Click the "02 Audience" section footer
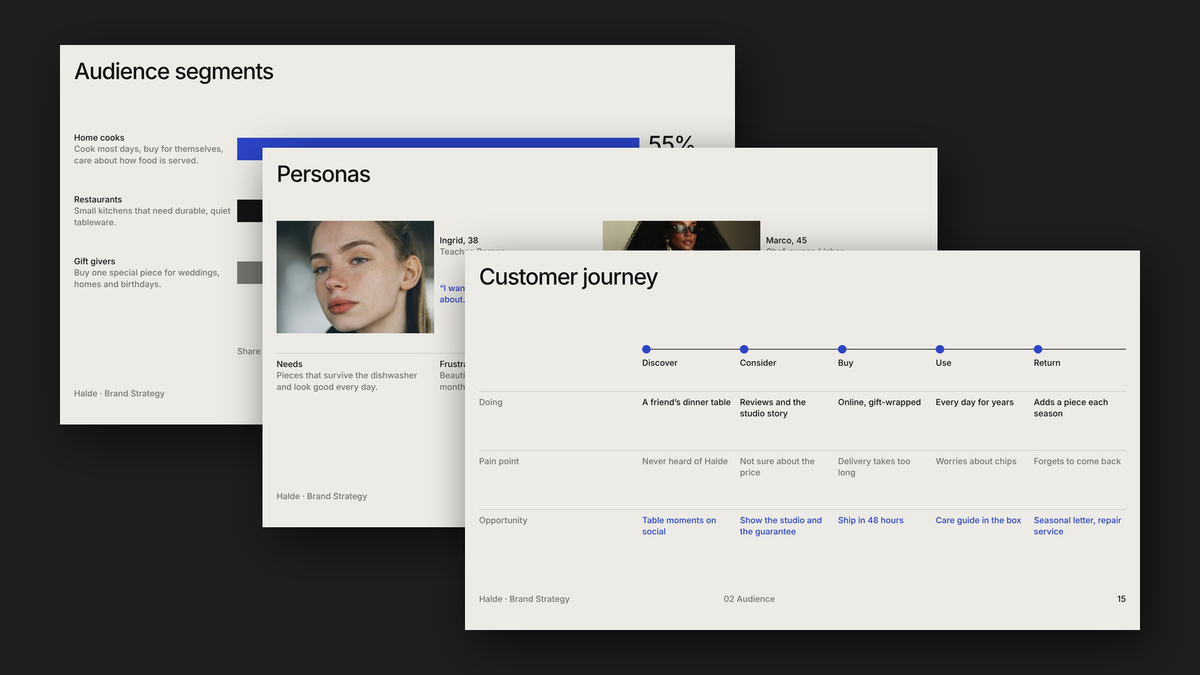 [749, 599]
